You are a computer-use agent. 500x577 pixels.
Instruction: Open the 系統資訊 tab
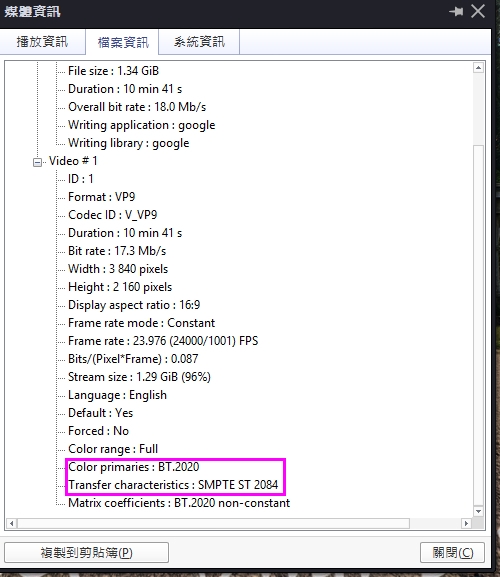click(199, 42)
